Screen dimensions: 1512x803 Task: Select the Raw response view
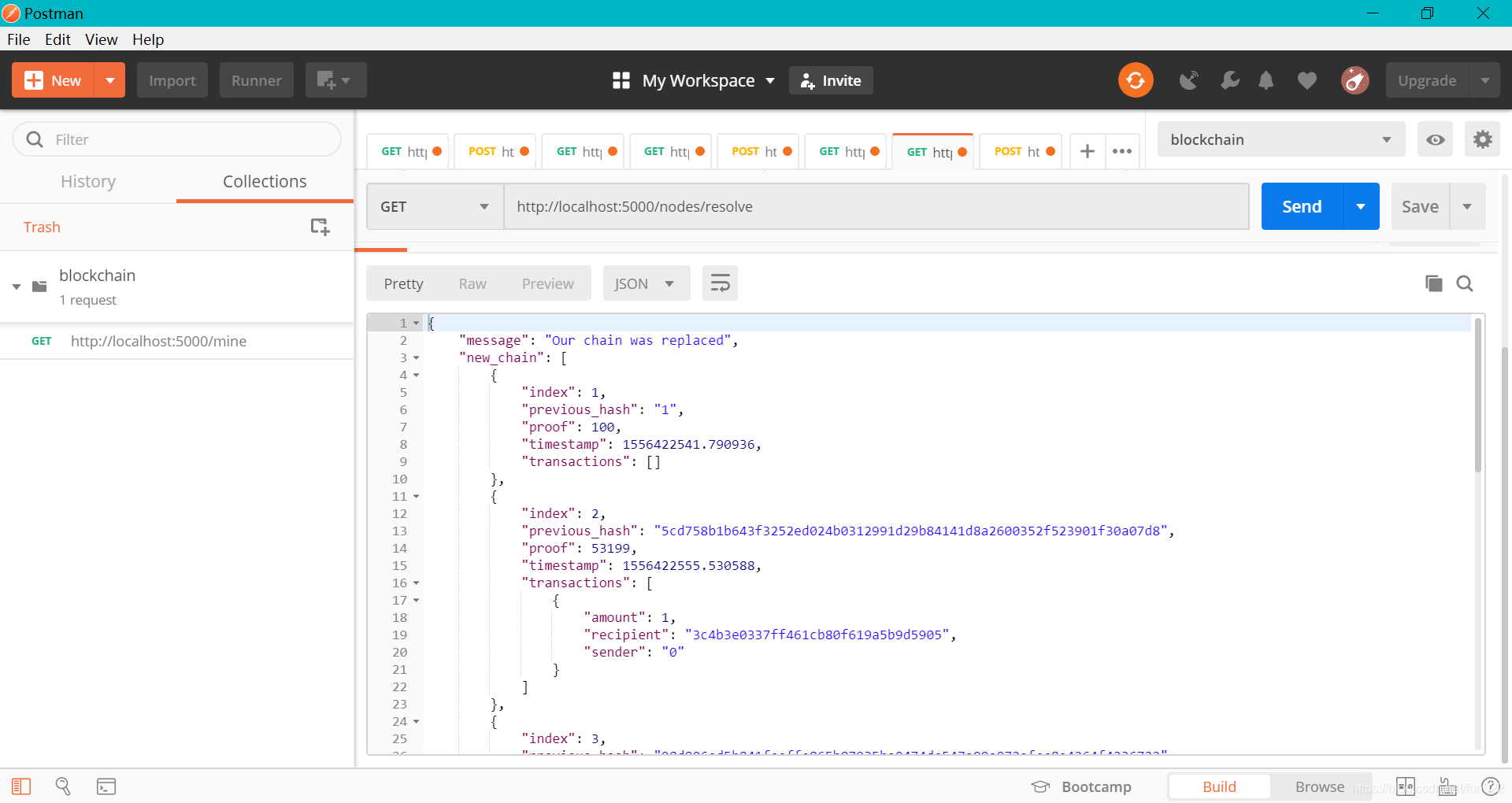click(x=472, y=283)
